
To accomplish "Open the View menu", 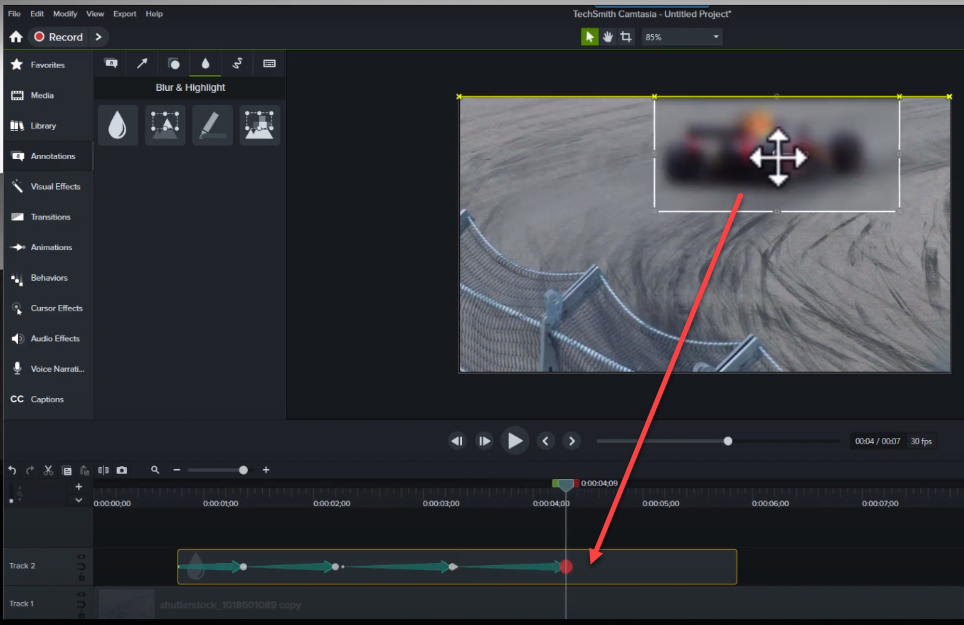I will (x=95, y=14).
